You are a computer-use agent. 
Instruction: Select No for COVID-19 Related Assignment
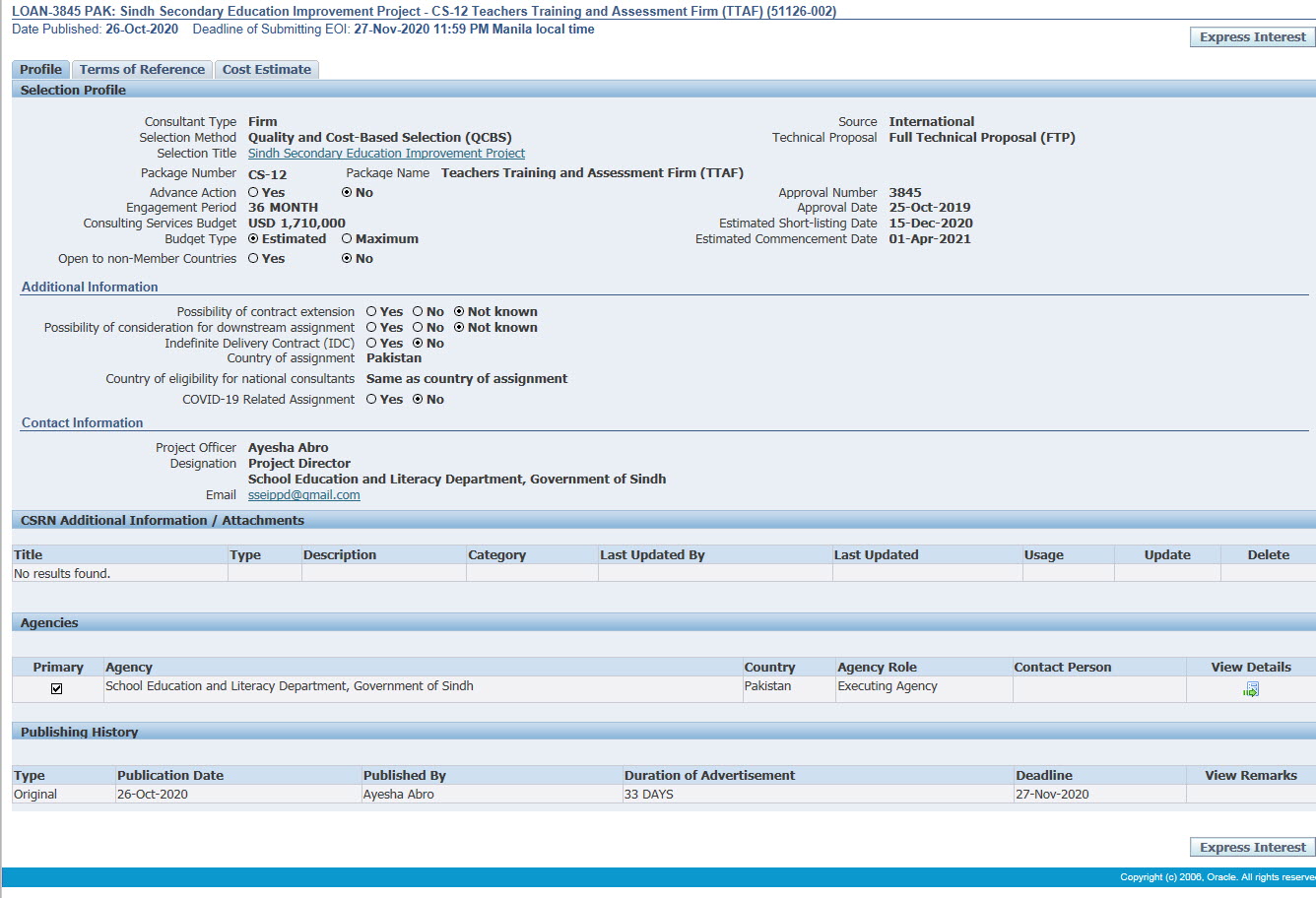tap(418, 400)
